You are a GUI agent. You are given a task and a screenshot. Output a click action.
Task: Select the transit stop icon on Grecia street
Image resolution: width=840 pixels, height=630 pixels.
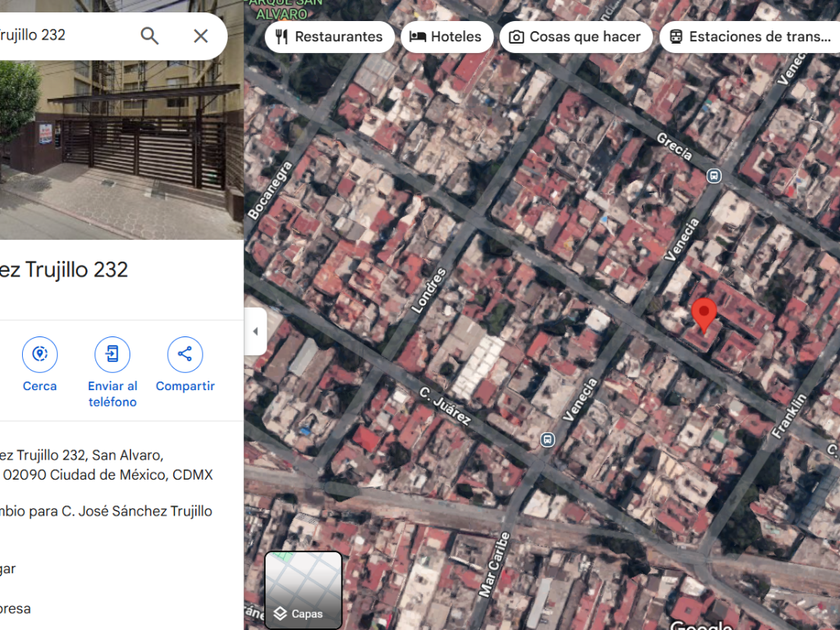point(714,176)
